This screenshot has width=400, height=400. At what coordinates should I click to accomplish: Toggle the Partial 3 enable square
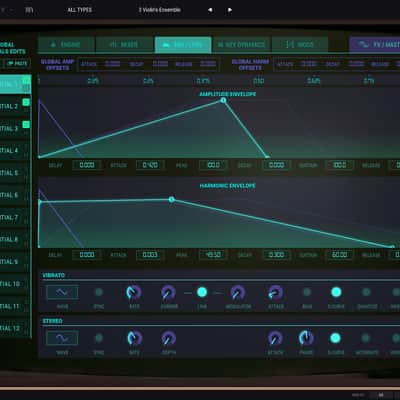[26, 125]
